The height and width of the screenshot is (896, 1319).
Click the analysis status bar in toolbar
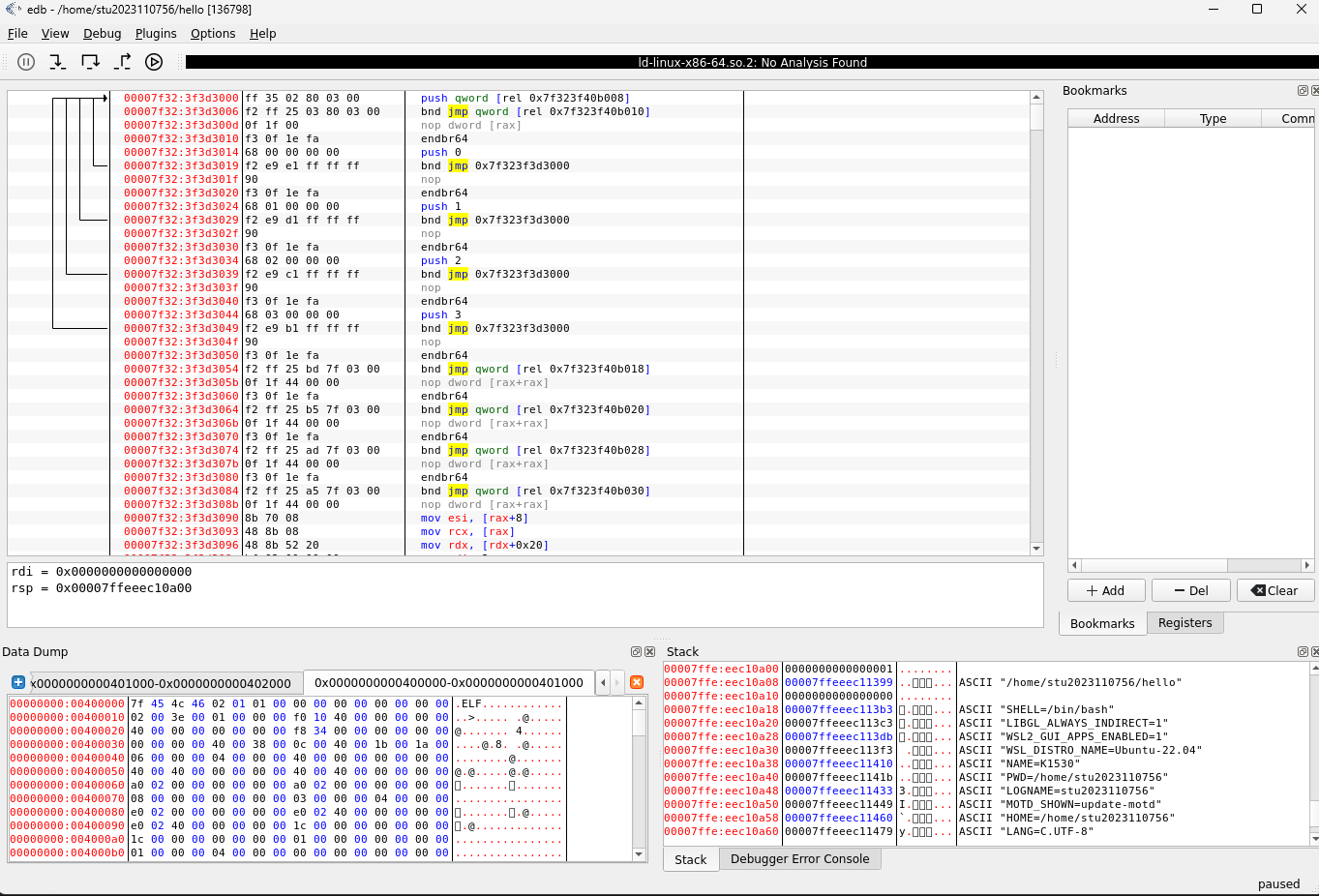(x=752, y=62)
